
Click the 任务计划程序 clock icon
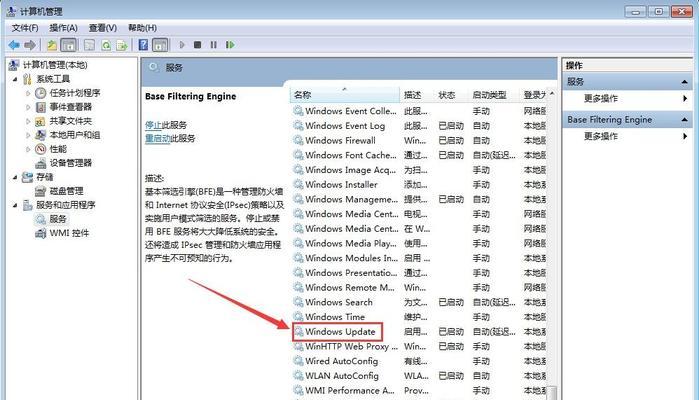(41, 93)
